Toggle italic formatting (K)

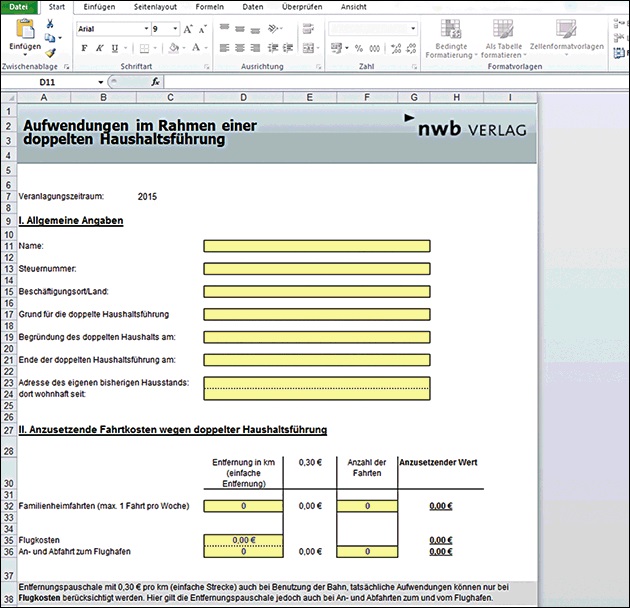[100, 47]
